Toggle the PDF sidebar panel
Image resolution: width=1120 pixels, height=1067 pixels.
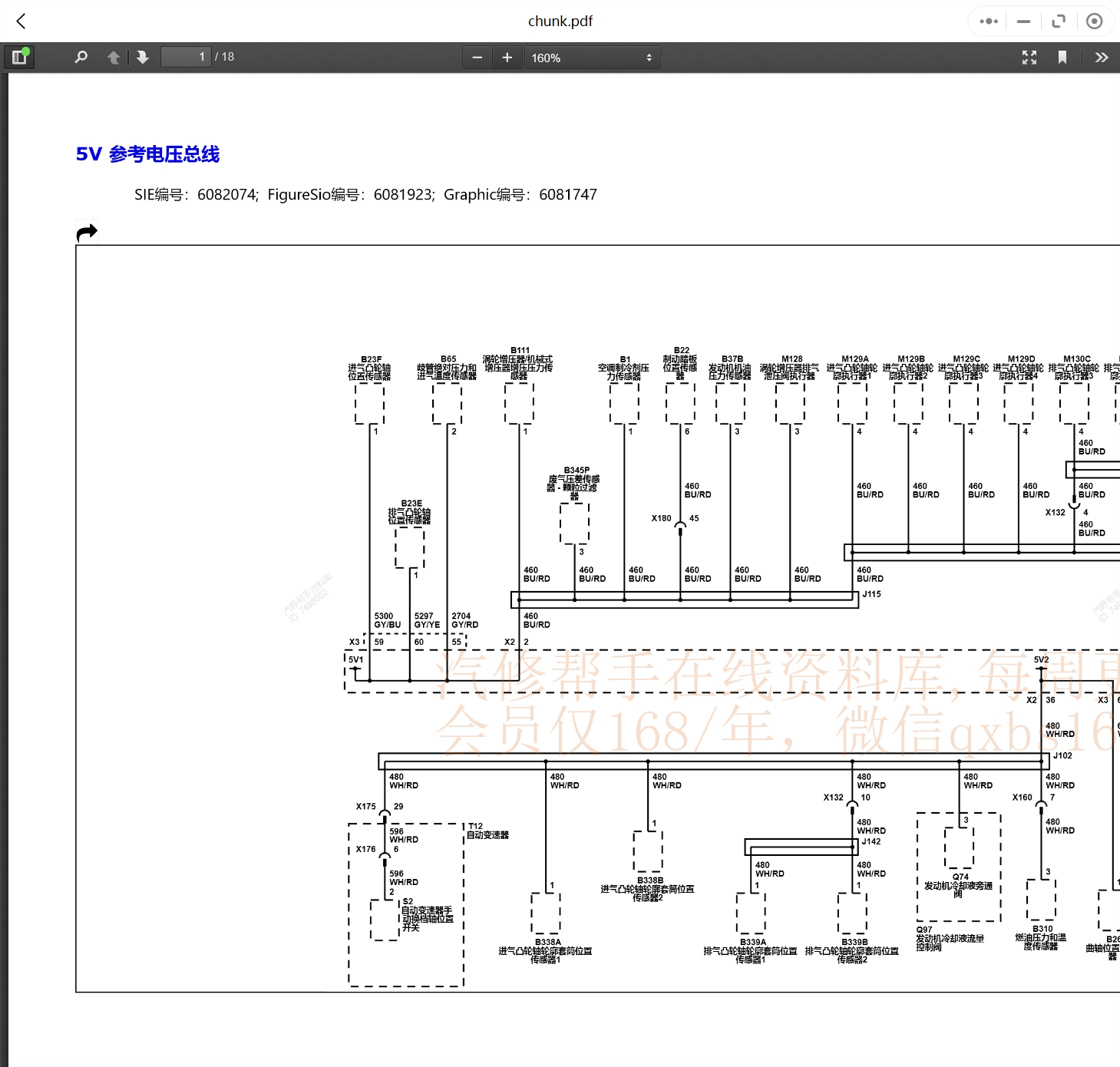[19, 57]
